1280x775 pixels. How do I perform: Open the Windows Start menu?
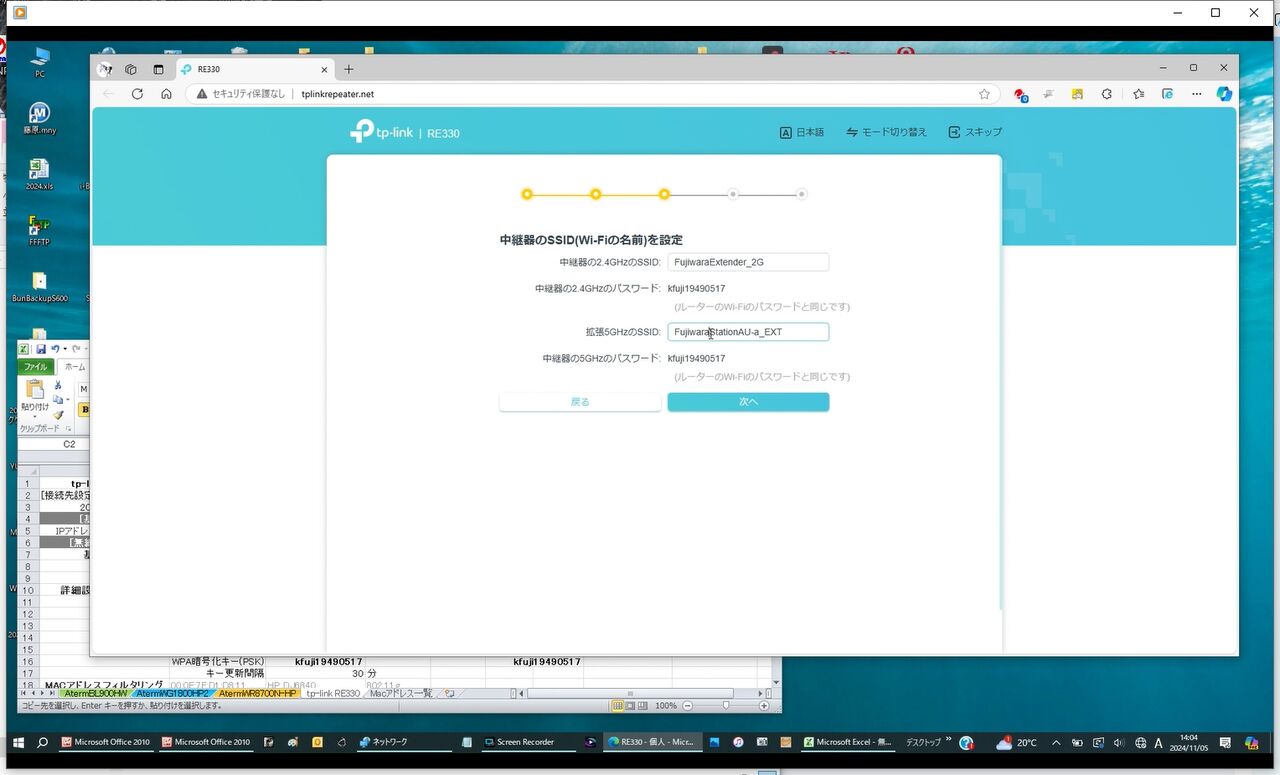click(x=18, y=743)
